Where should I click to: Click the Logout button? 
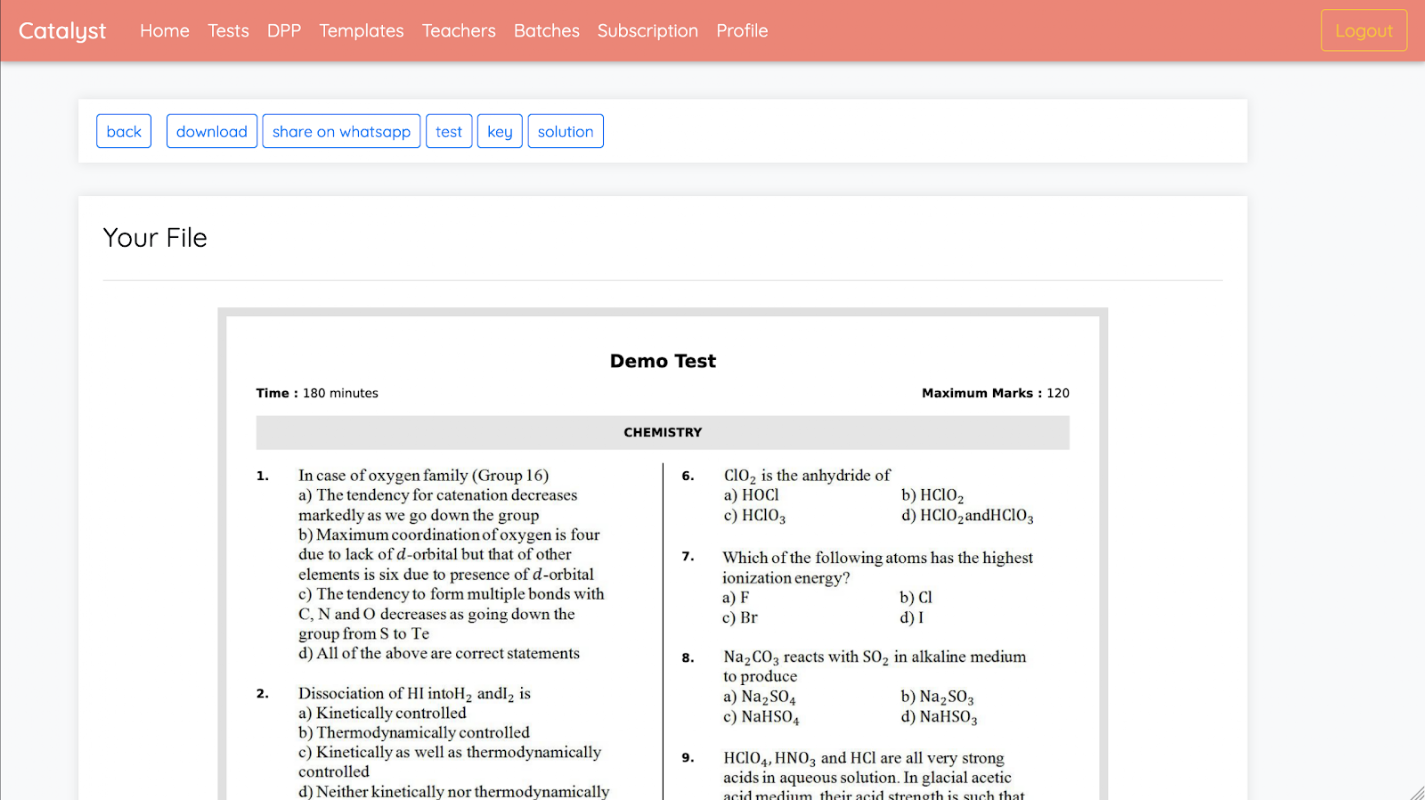(1364, 31)
